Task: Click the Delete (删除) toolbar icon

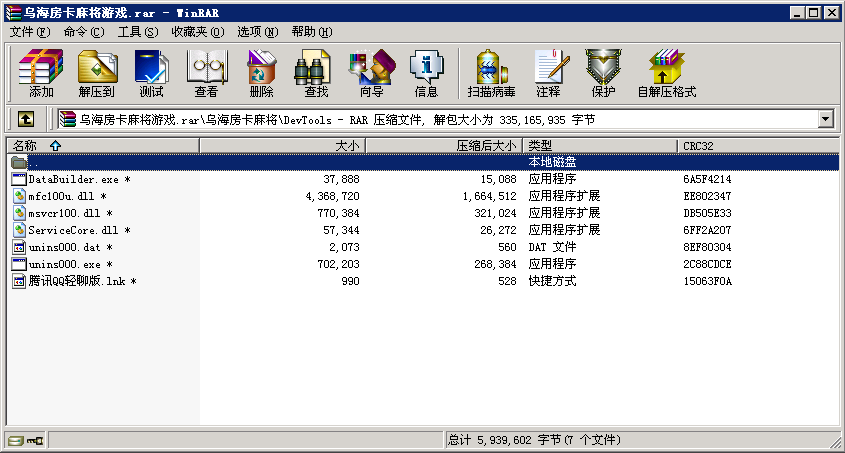Action: [261, 74]
